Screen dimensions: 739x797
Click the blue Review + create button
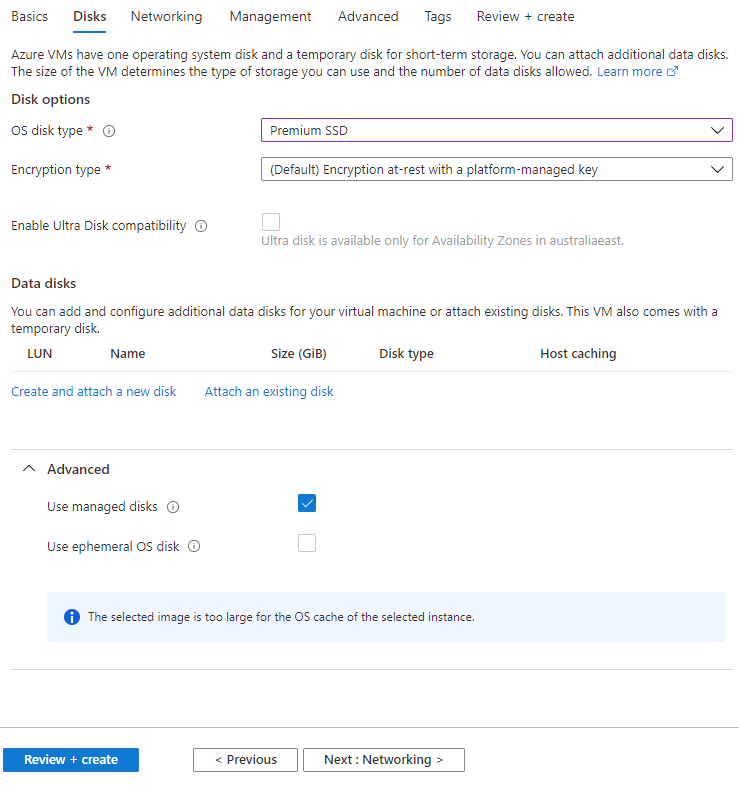71,760
